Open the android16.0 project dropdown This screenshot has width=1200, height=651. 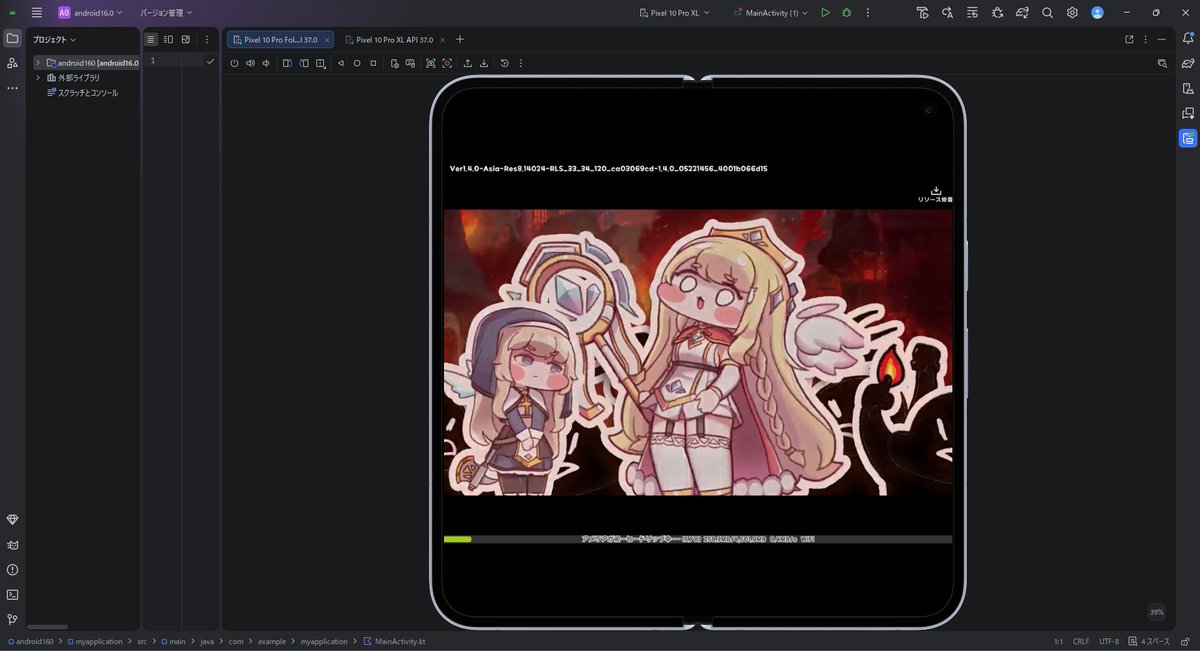tap(90, 13)
